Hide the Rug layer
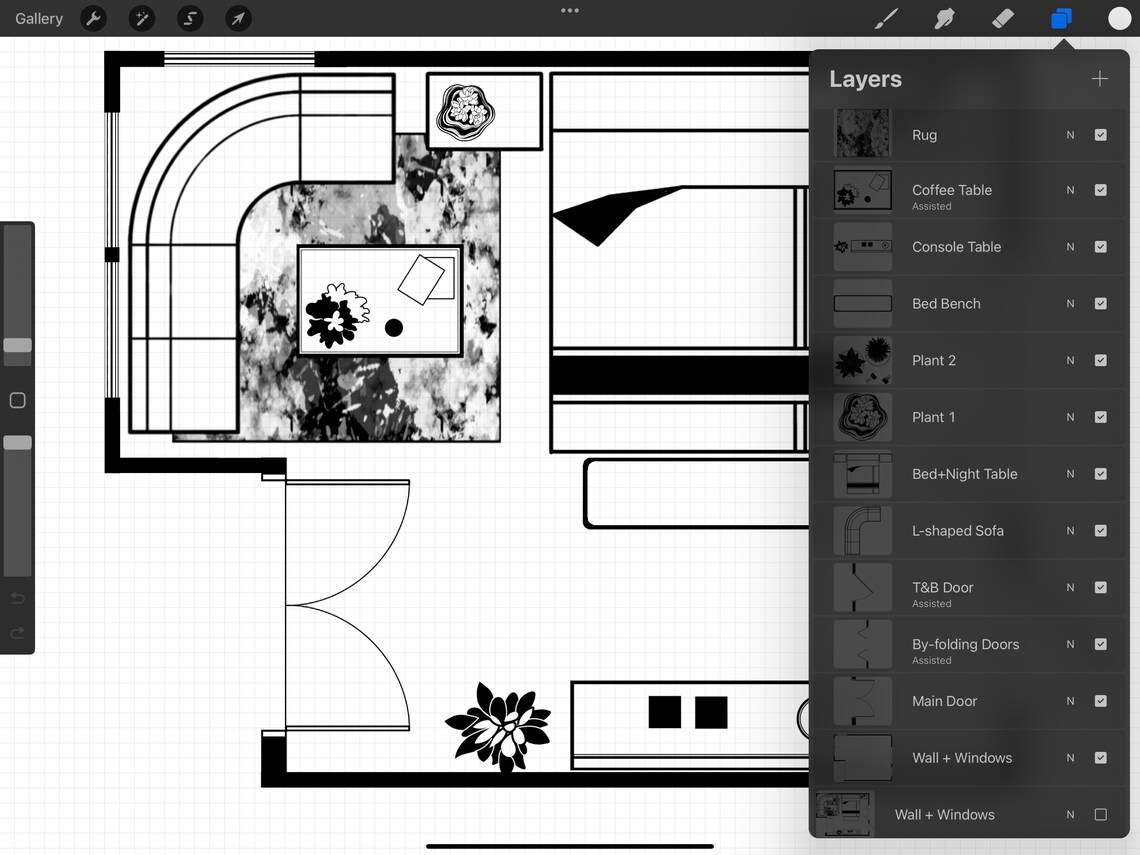This screenshot has height=855, width=1140. [1101, 134]
